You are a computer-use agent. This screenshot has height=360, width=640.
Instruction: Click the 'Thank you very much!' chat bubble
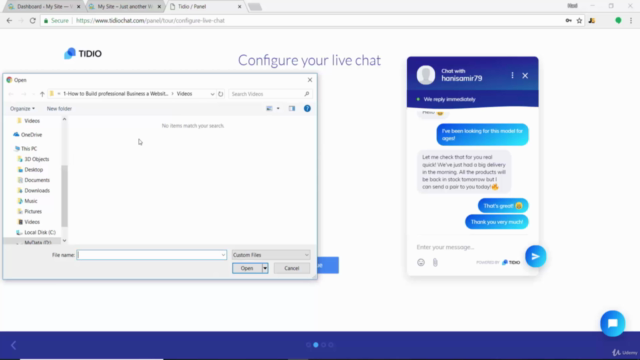pyautogui.click(x=497, y=222)
